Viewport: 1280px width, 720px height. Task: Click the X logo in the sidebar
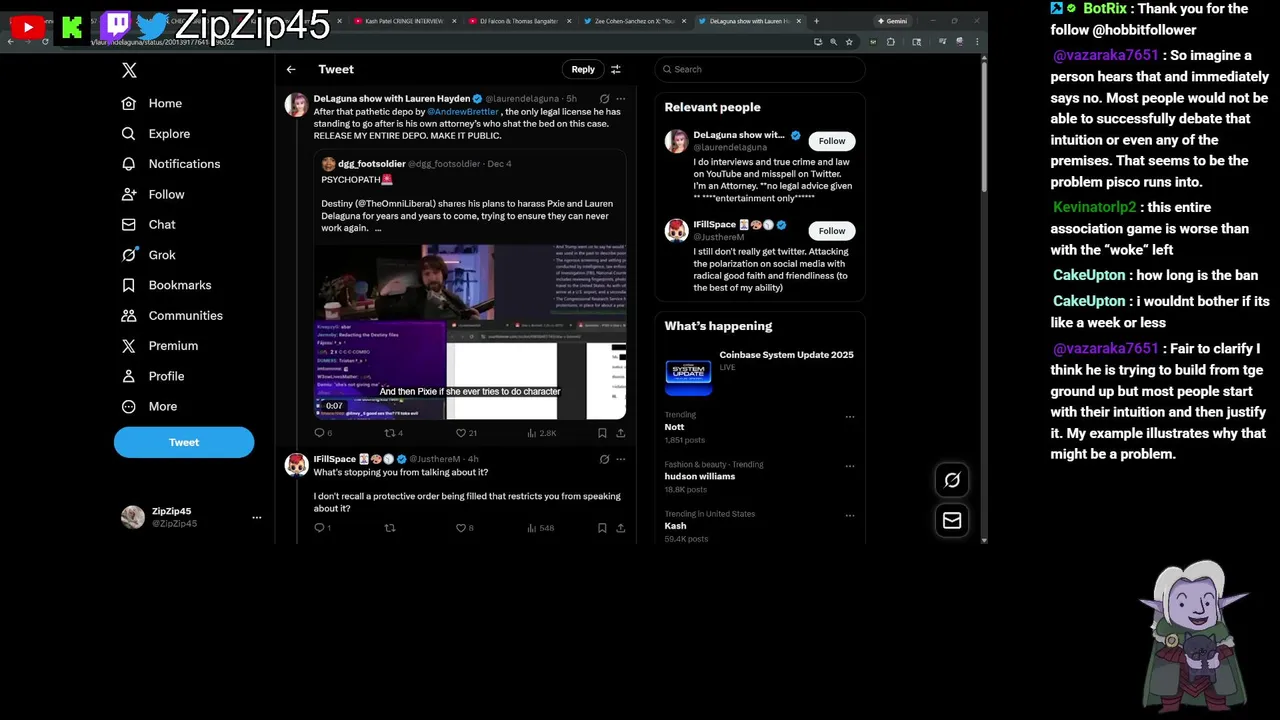point(129,70)
